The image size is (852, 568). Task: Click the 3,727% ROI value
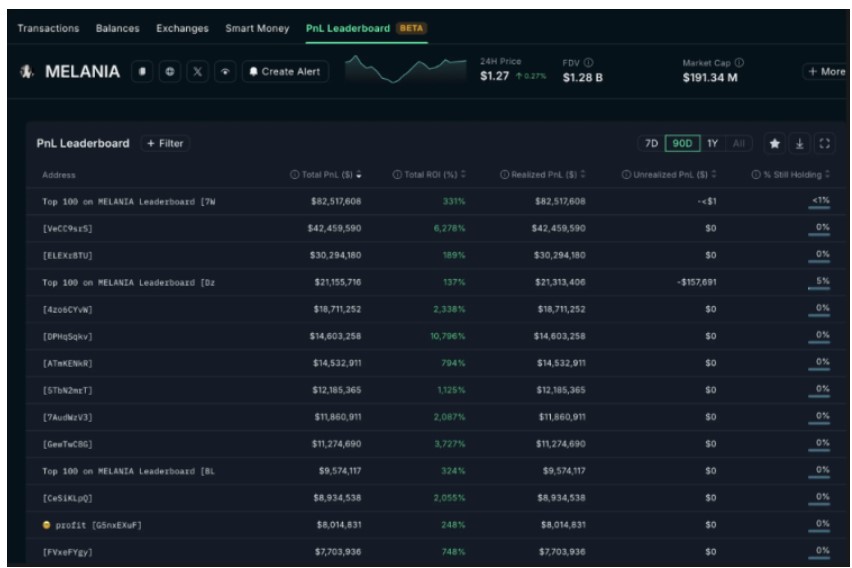coord(450,444)
